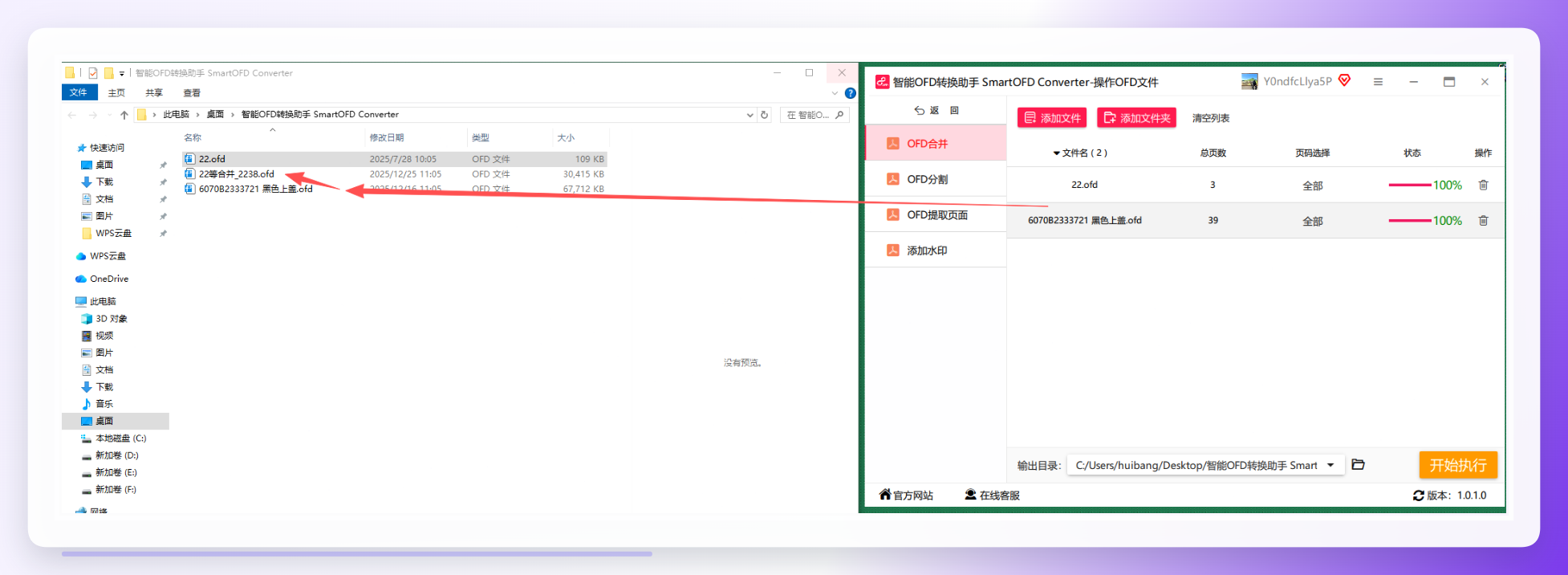Switch to the 添加水印 watermark tab
The width and height of the screenshot is (1568, 575).
coord(936,251)
